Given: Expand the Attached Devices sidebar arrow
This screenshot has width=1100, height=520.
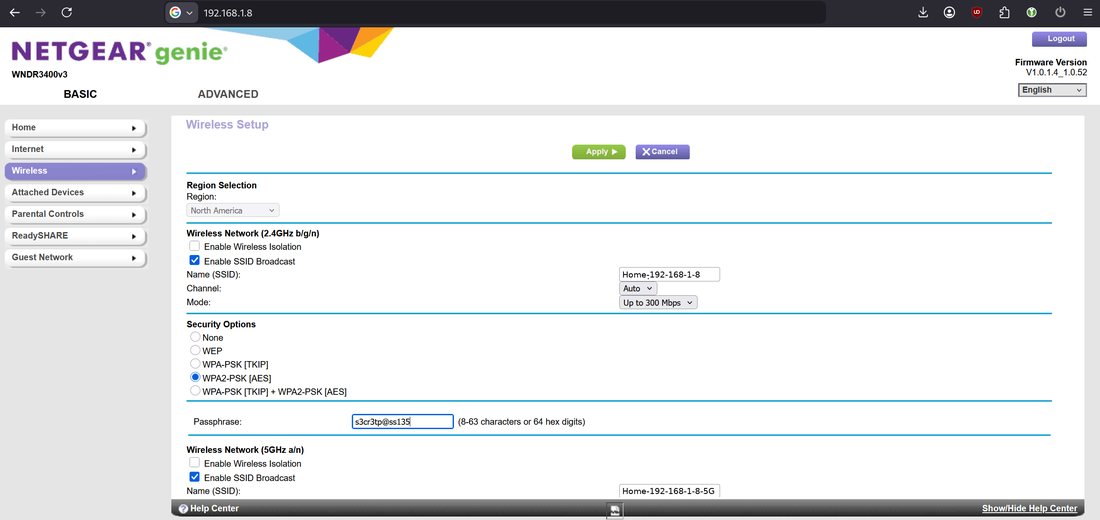Looking at the screenshot, I should pos(133,193).
